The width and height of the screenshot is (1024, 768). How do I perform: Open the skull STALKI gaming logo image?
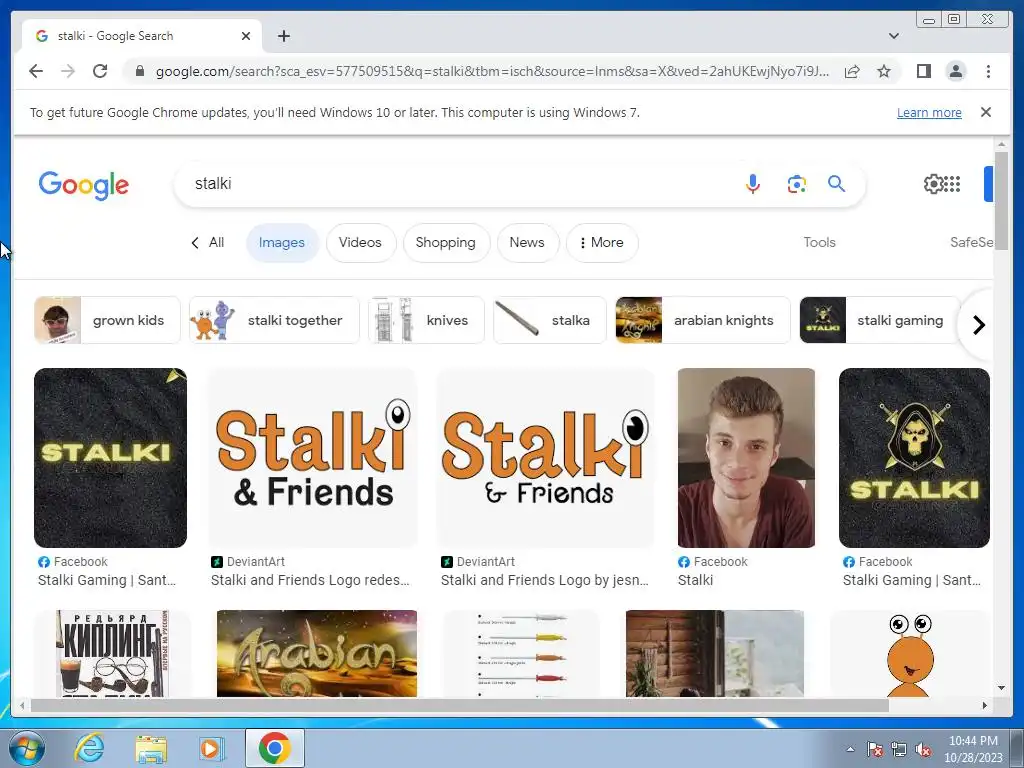click(x=914, y=458)
